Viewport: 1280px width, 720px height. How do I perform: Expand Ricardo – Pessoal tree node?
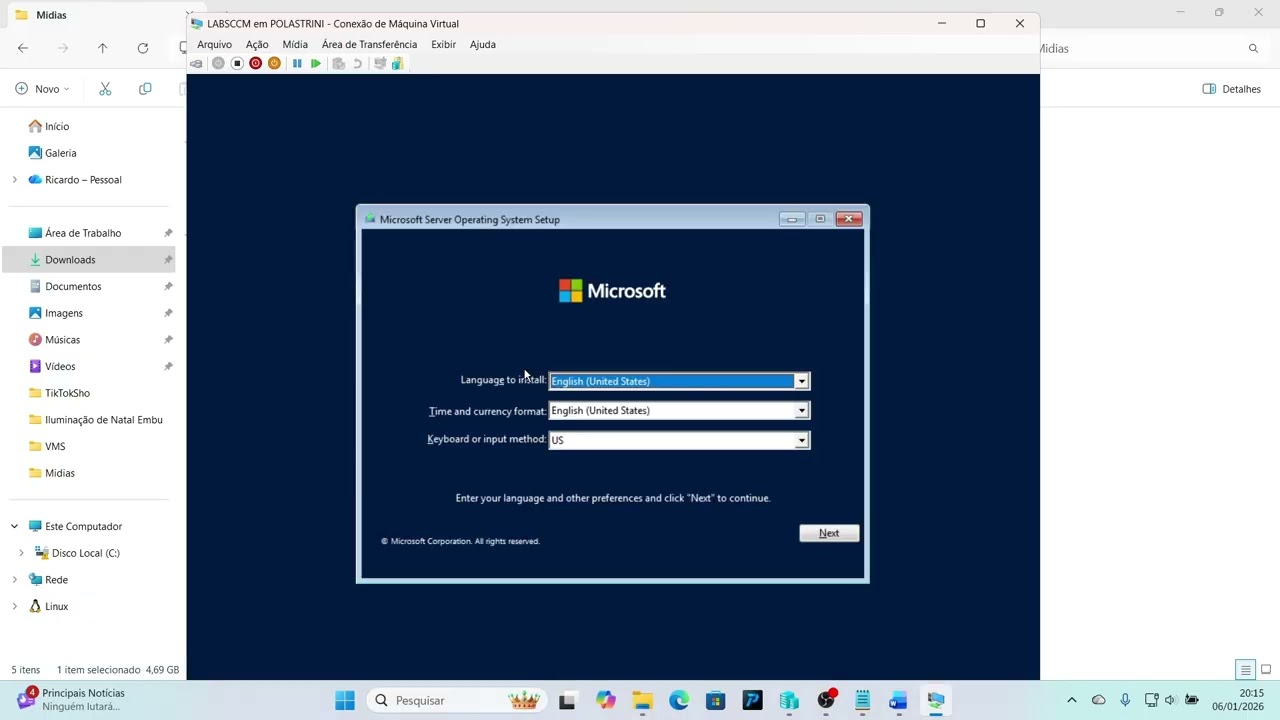tap(14, 180)
